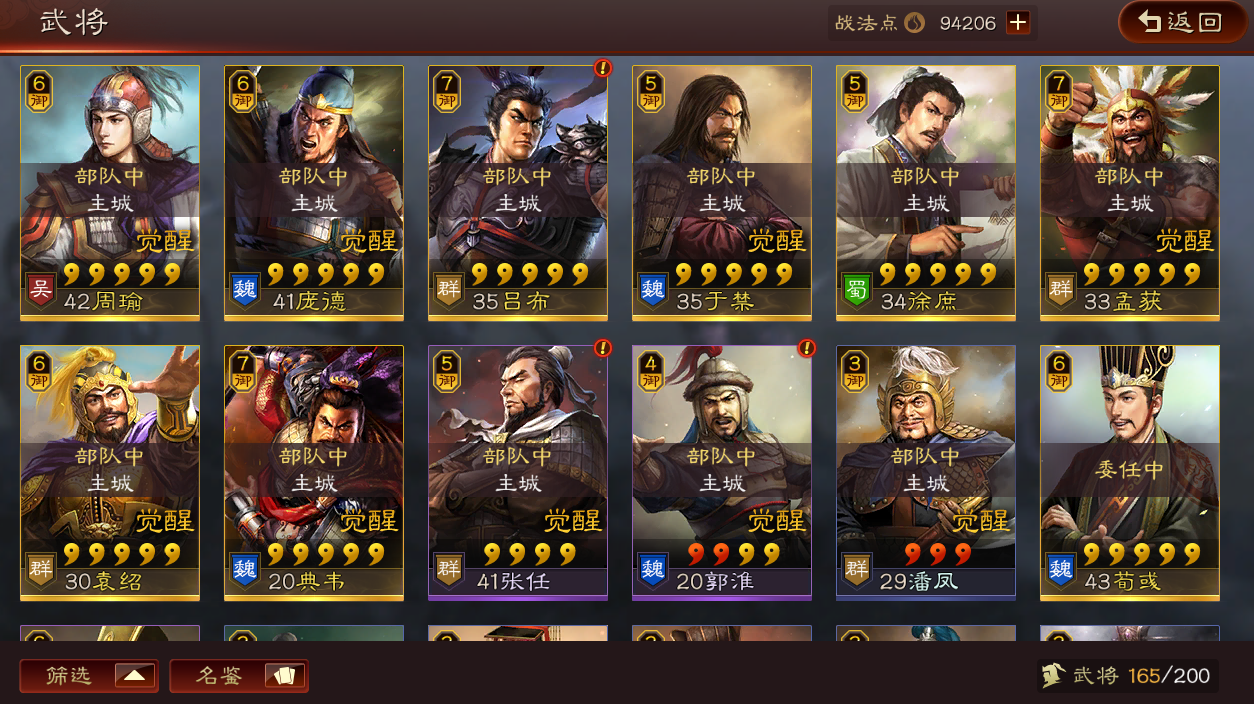Click the red alert badge on 郭淮 card
1254x704 pixels.
806,348
